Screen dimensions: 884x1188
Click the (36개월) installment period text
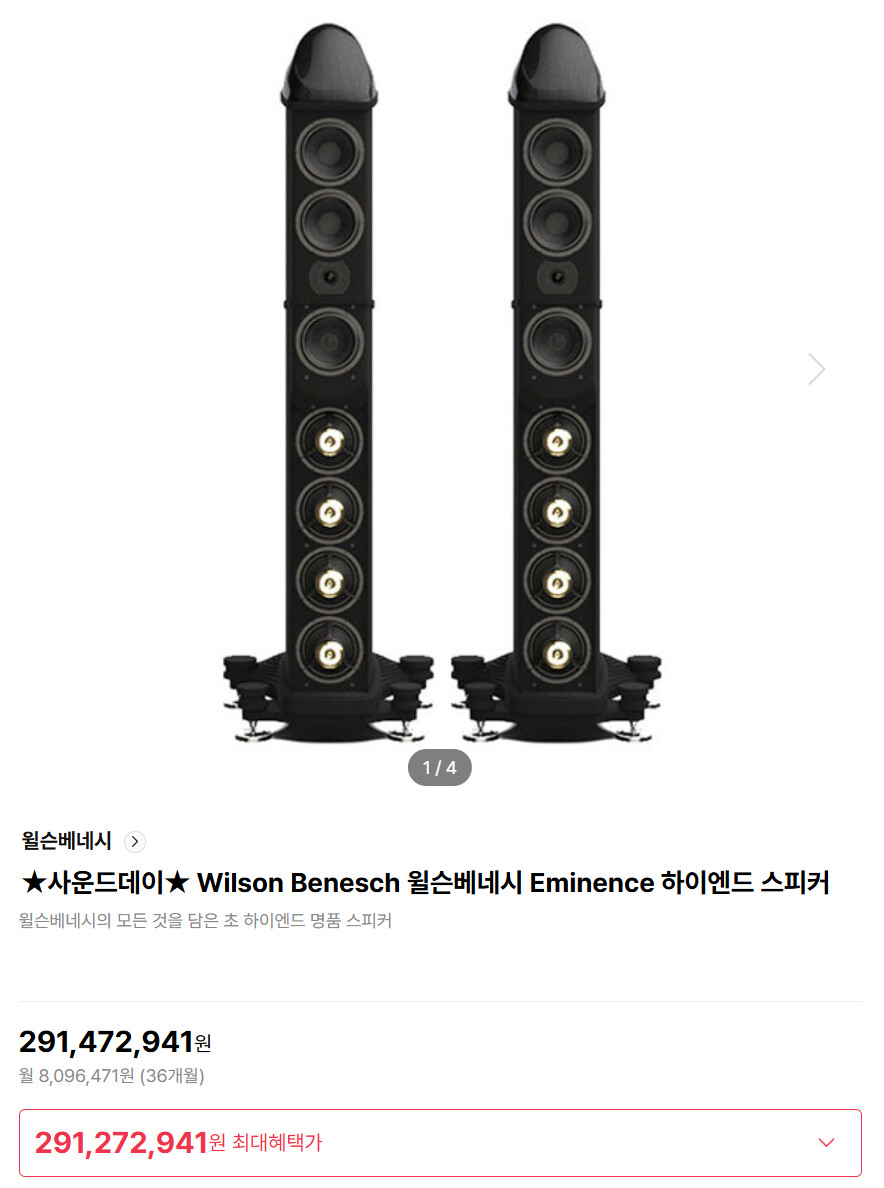172,1076
